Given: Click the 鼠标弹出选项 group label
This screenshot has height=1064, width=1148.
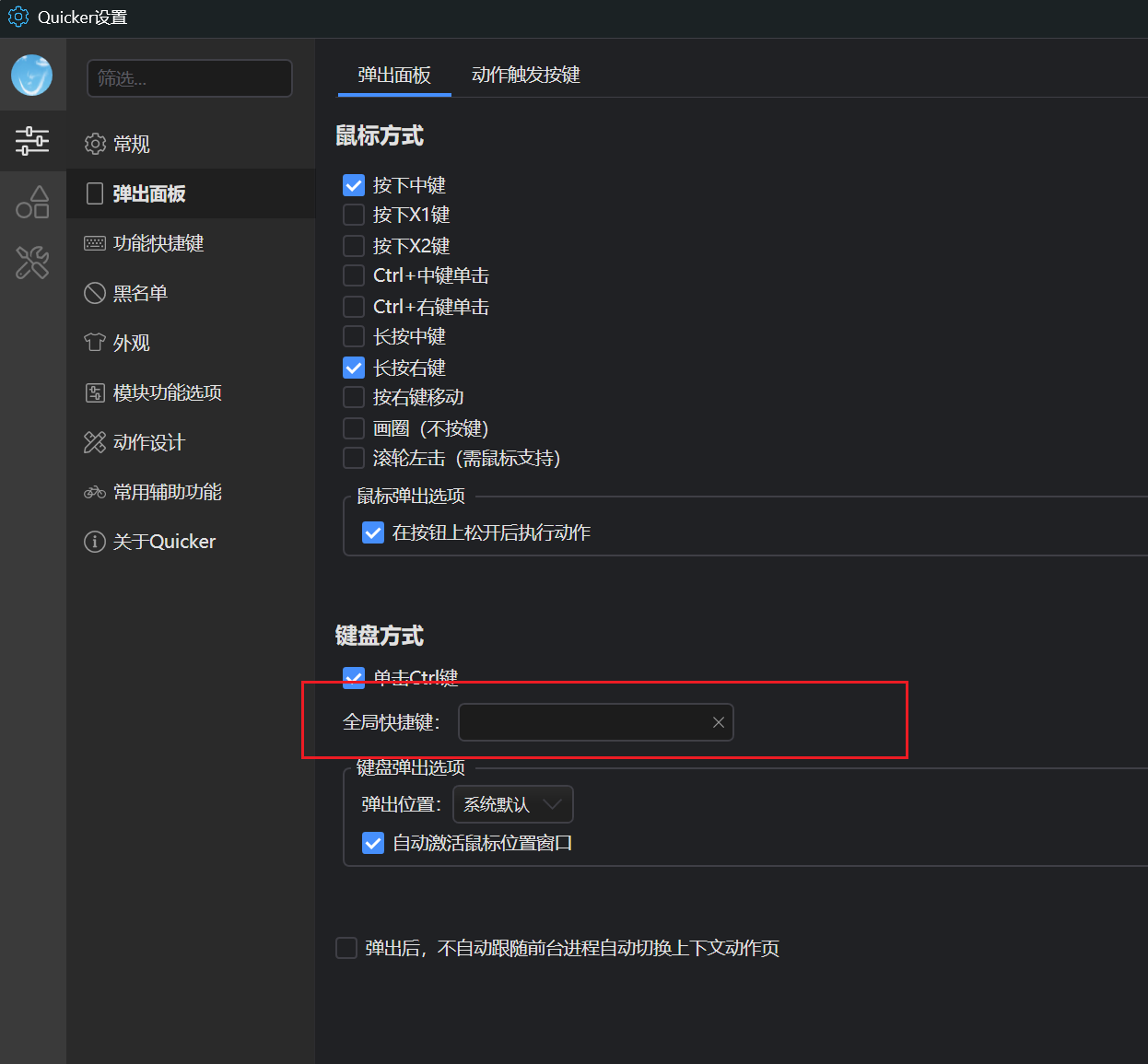Looking at the screenshot, I should pyautogui.click(x=411, y=496).
